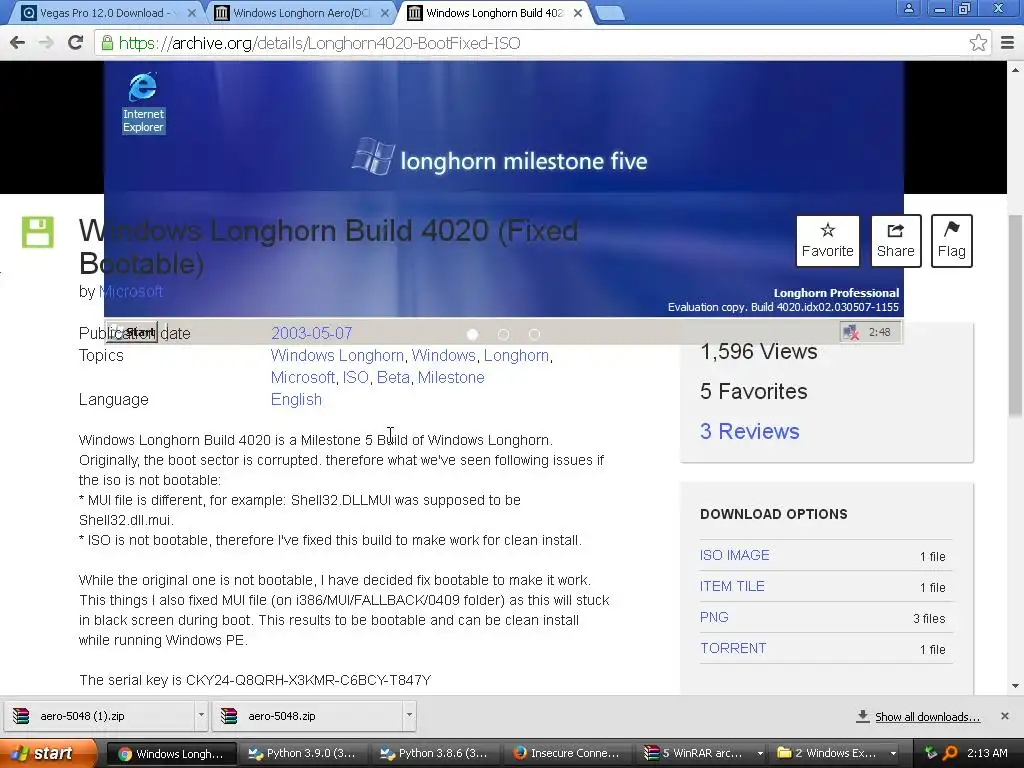Switch to the Windows Longhorn Aero/DC tab
The image size is (1024, 768).
tap(300, 13)
